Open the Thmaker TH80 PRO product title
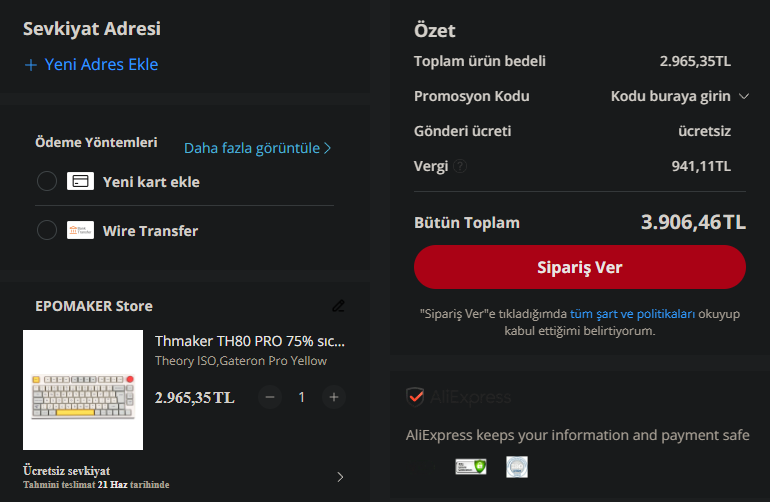The width and height of the screenshot is (770, 502). [250, 340]
